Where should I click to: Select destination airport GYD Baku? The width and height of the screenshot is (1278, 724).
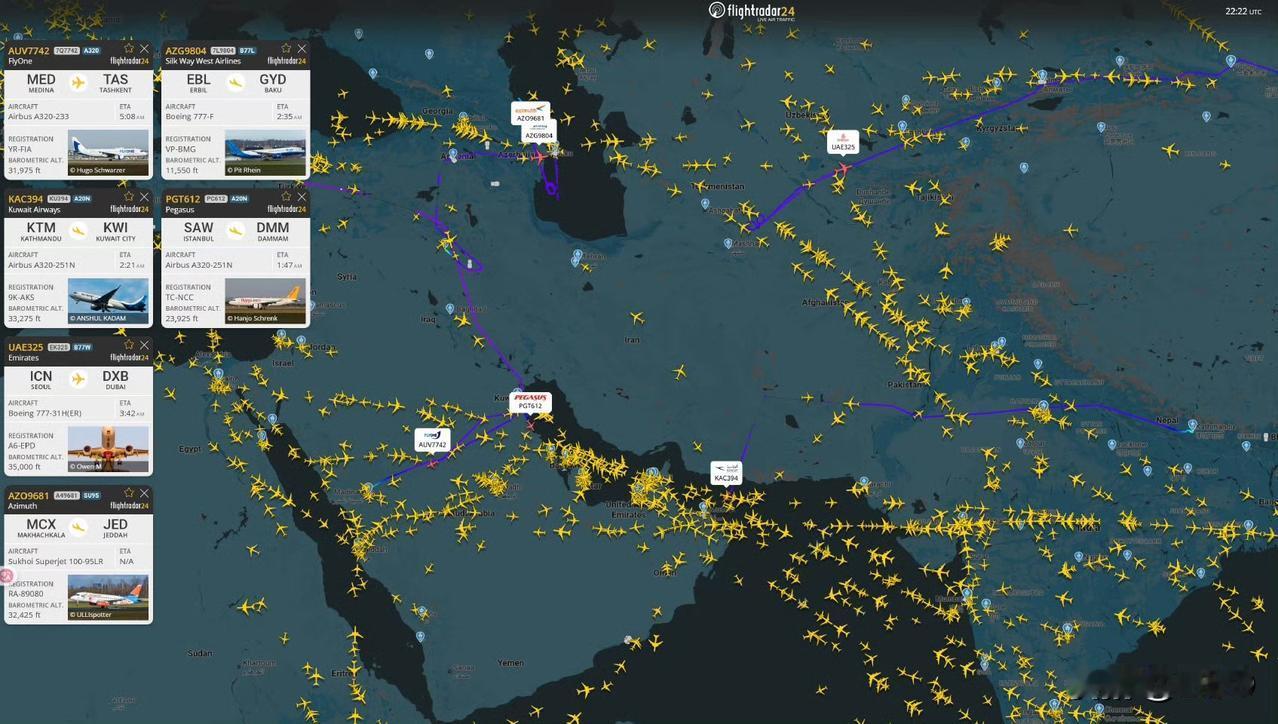273,82
